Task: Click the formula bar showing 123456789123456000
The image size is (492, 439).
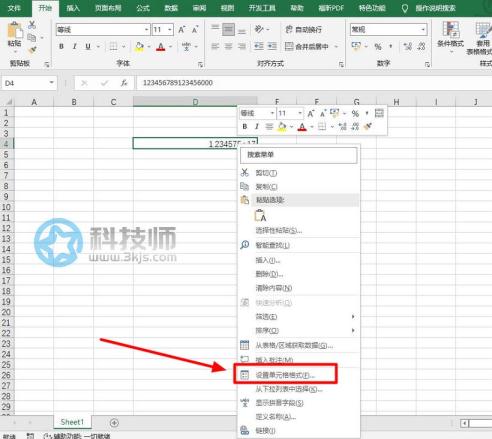Action: coord(313,83)
